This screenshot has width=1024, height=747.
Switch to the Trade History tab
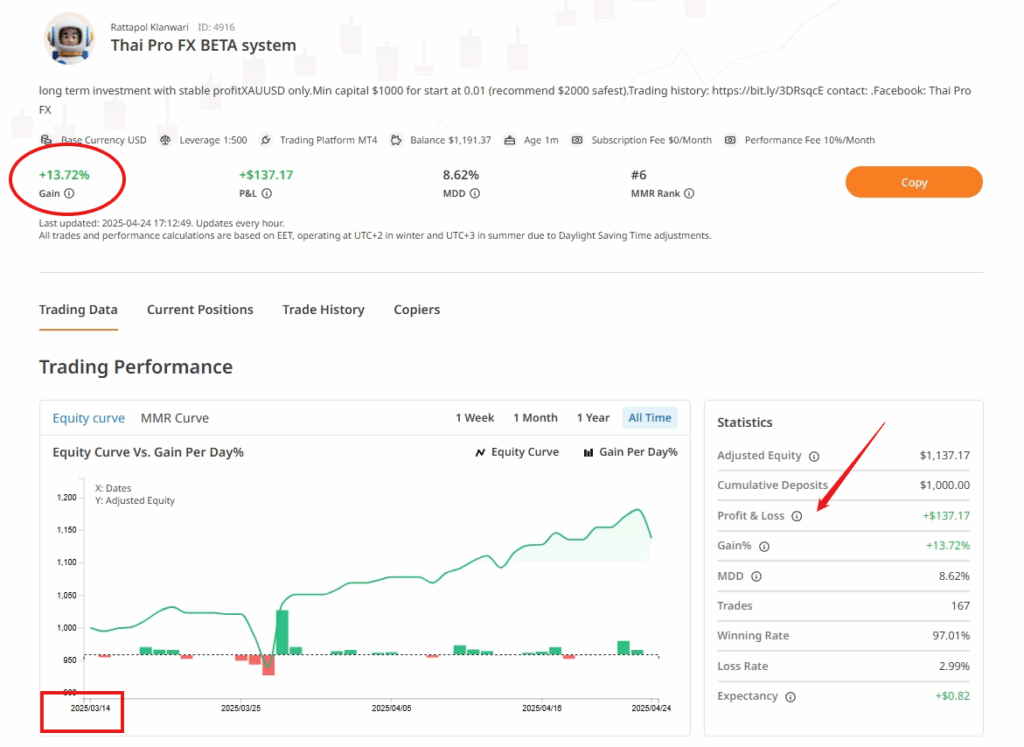(x=323, y=310)
